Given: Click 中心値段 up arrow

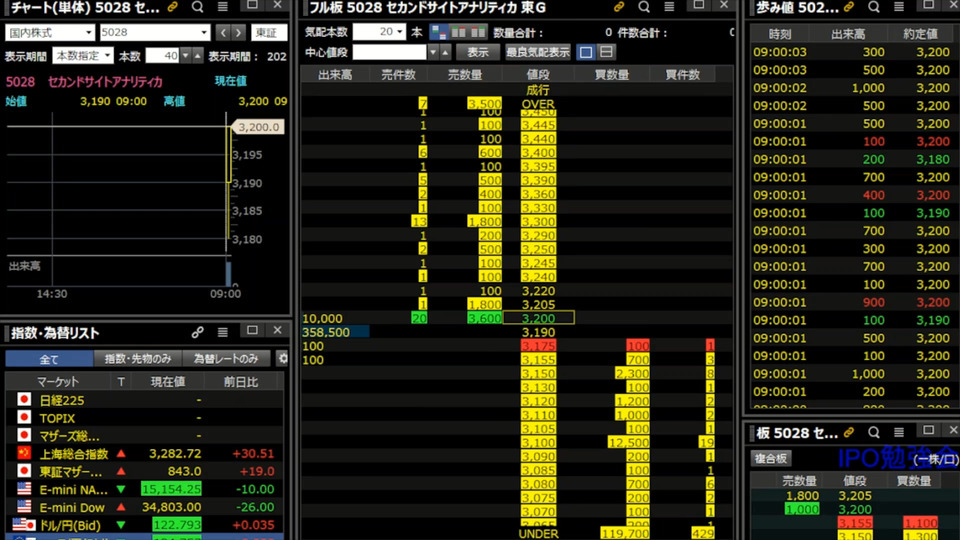Looking at the screenshot, I should [445, 52].
